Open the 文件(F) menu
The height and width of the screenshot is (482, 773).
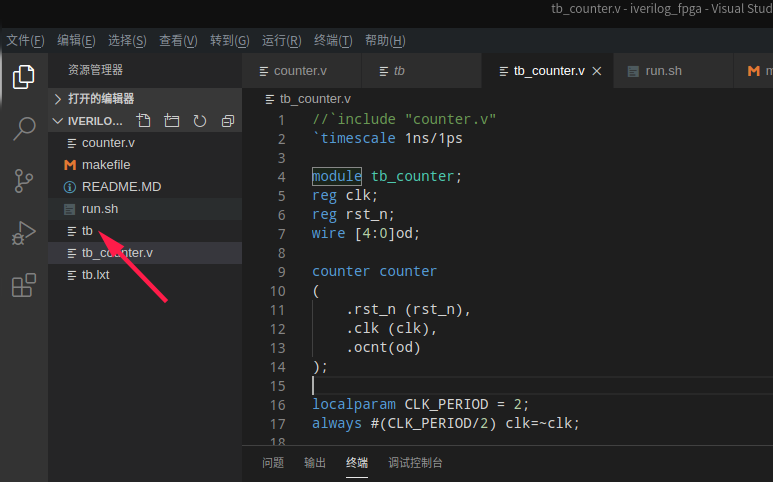click(x=25, y=40)
